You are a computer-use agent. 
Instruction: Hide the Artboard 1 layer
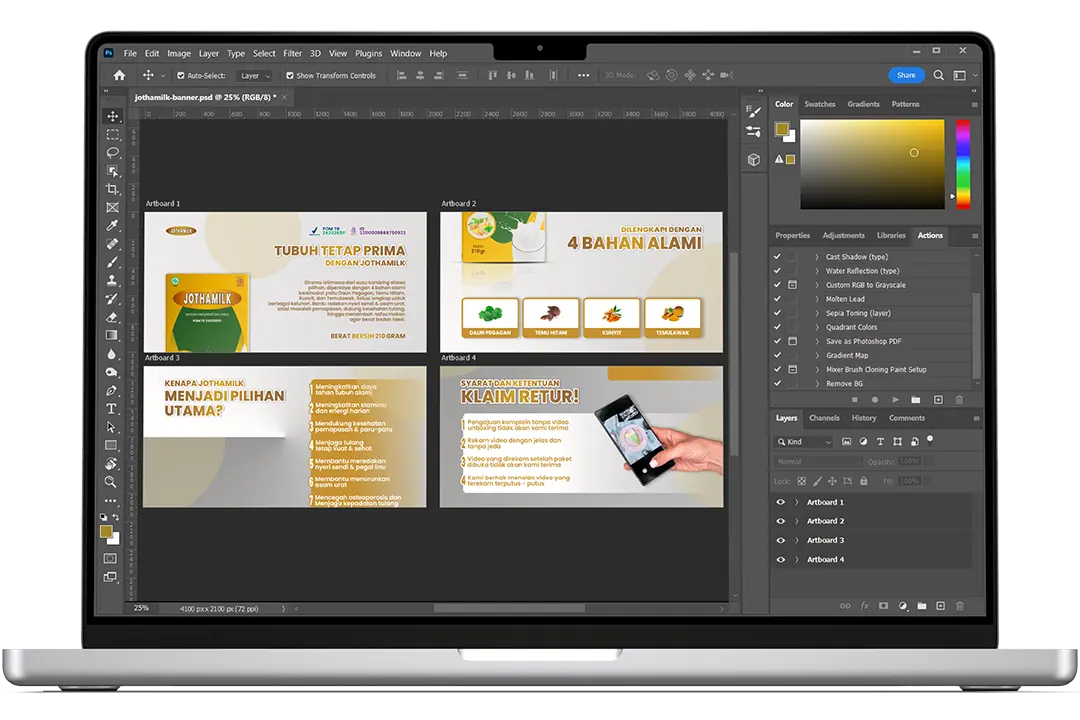tap(781, 502)
